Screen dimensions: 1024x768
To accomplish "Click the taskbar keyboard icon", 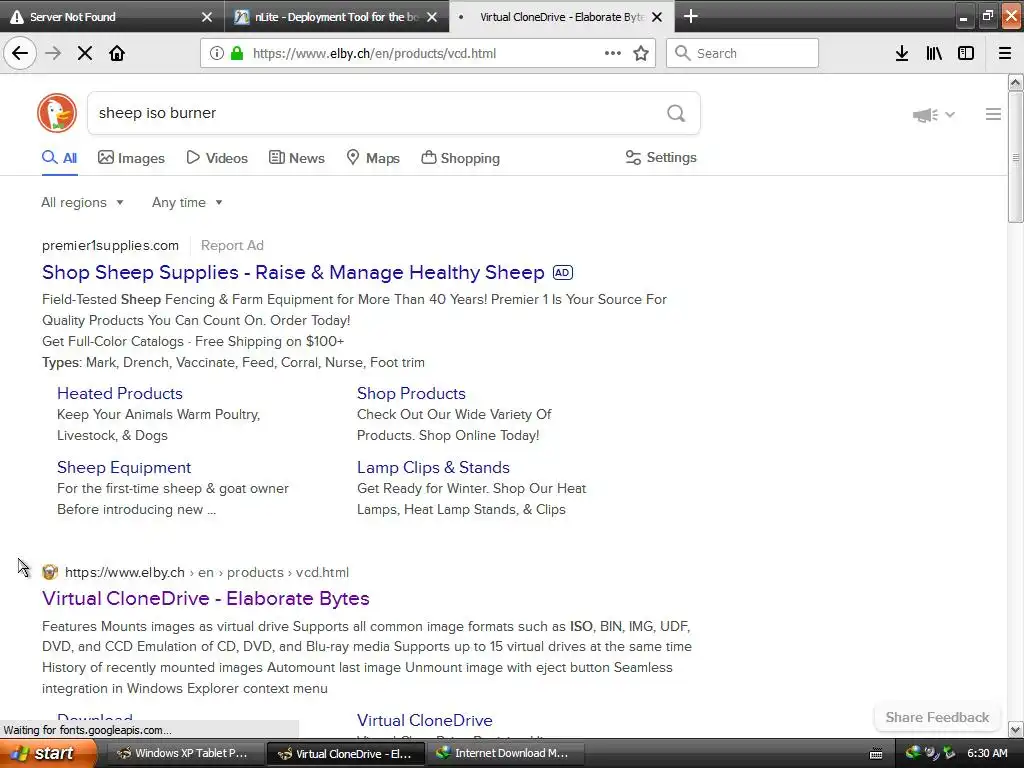I will click(876, 754).
